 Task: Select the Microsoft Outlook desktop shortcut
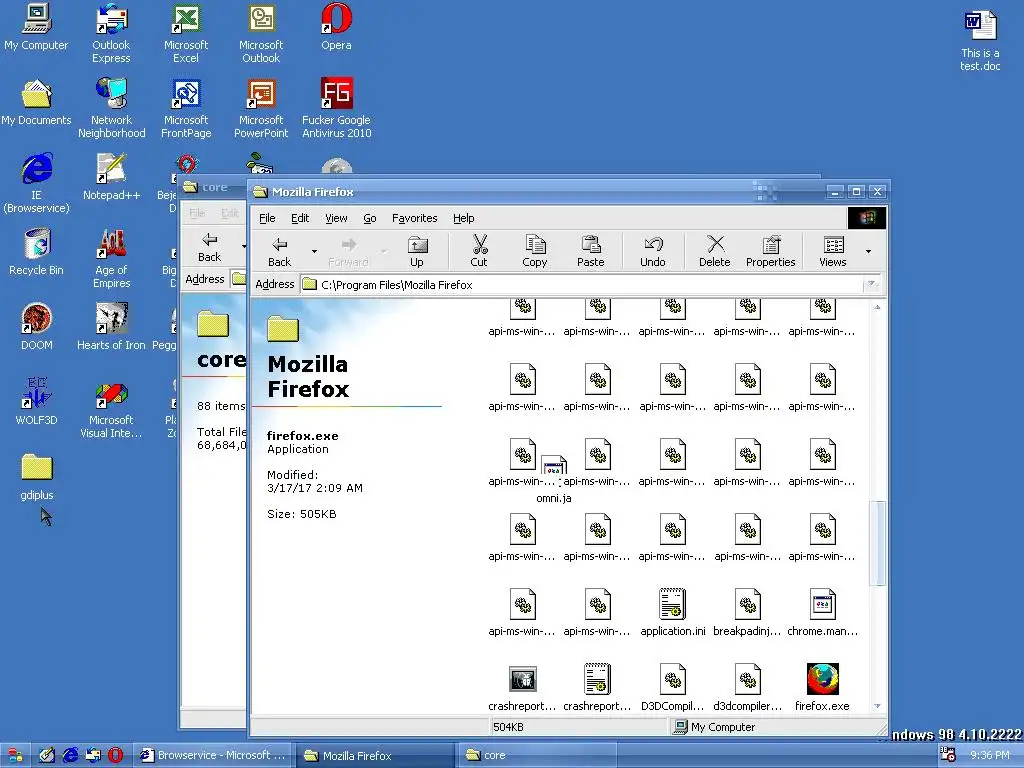(x=261, y=34)
